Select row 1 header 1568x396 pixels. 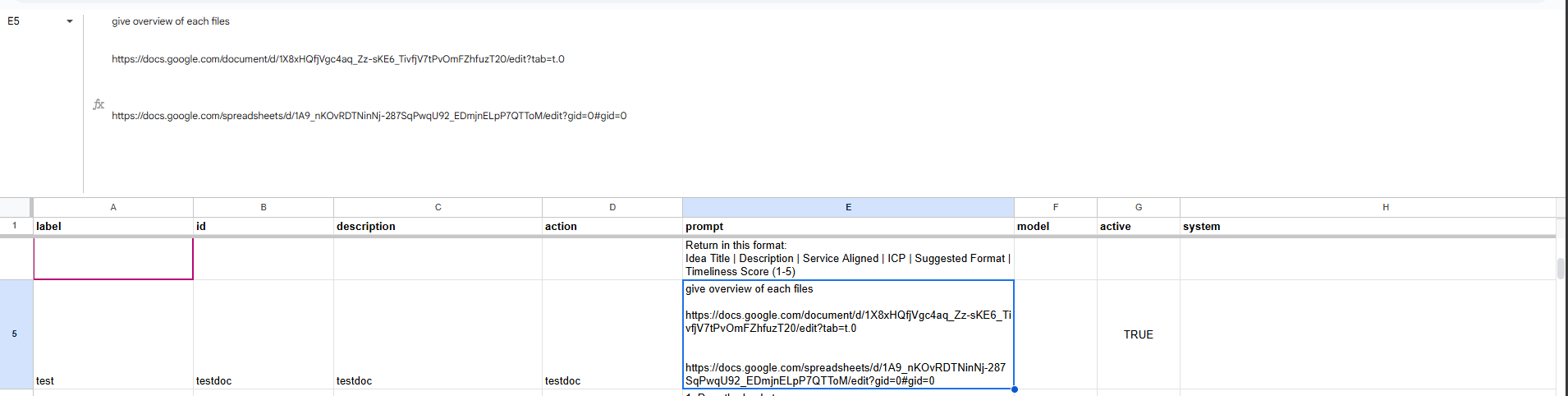tap(15, 226)
